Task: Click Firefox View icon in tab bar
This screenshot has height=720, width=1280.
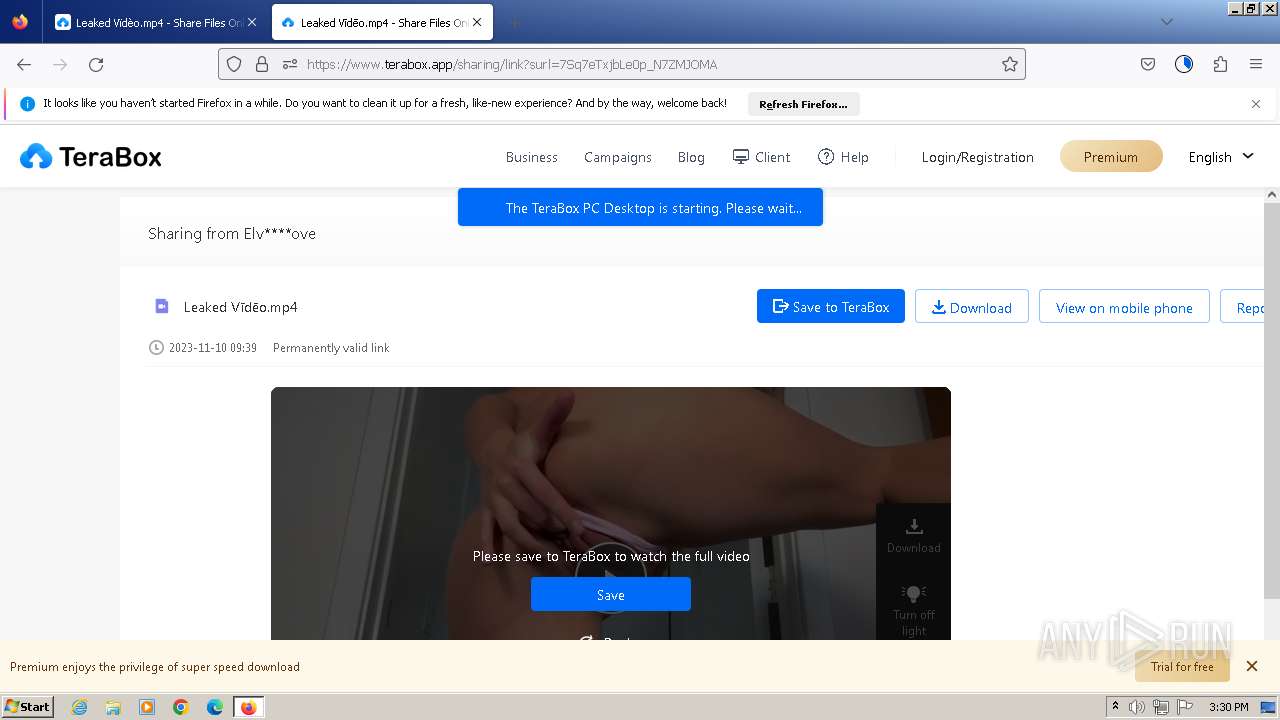Action: click(x=20, y=22)
